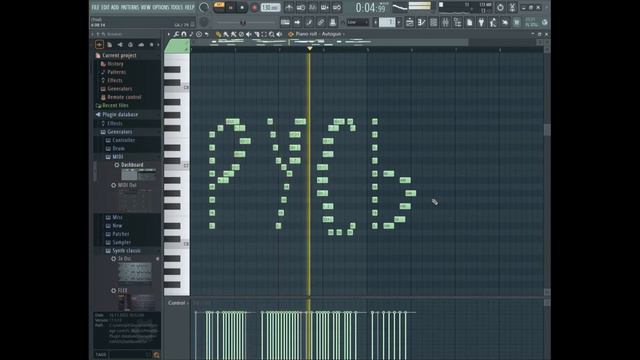Open the TOOLS menu
The image size is (640, 360).
177,7
